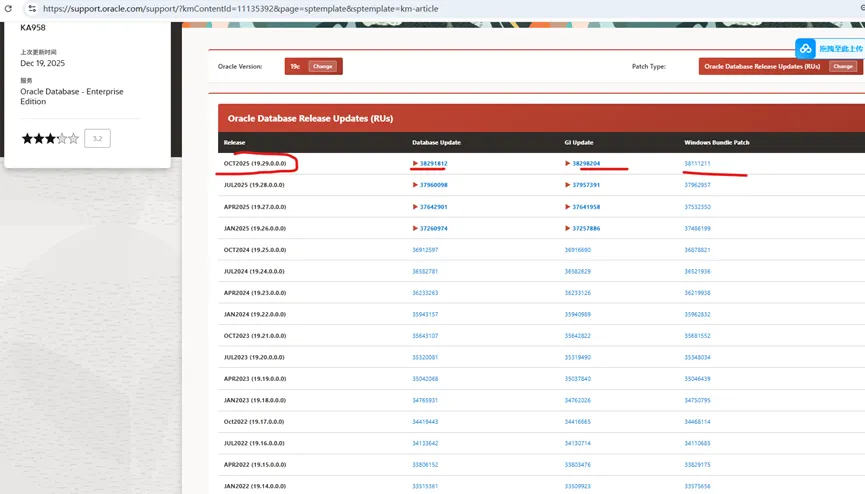
Task: Open Database Update patch 35643107
Action: point(425,336)
